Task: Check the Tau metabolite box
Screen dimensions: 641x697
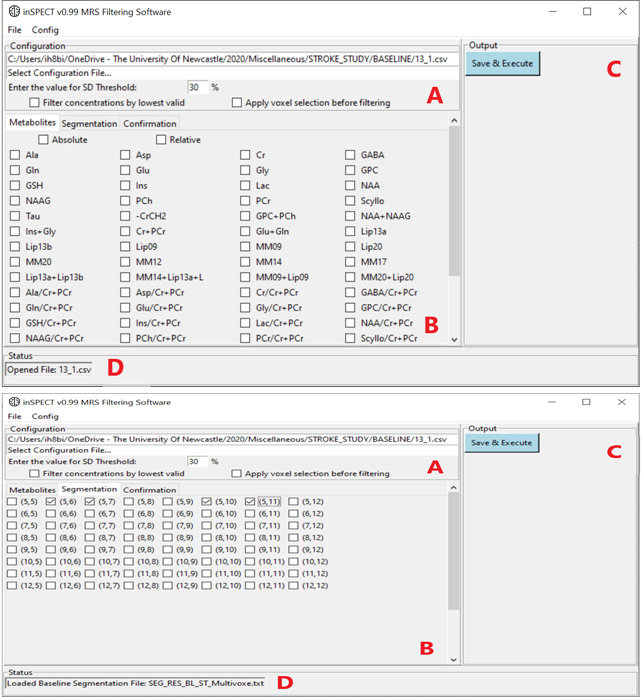Action: [15, 216]
